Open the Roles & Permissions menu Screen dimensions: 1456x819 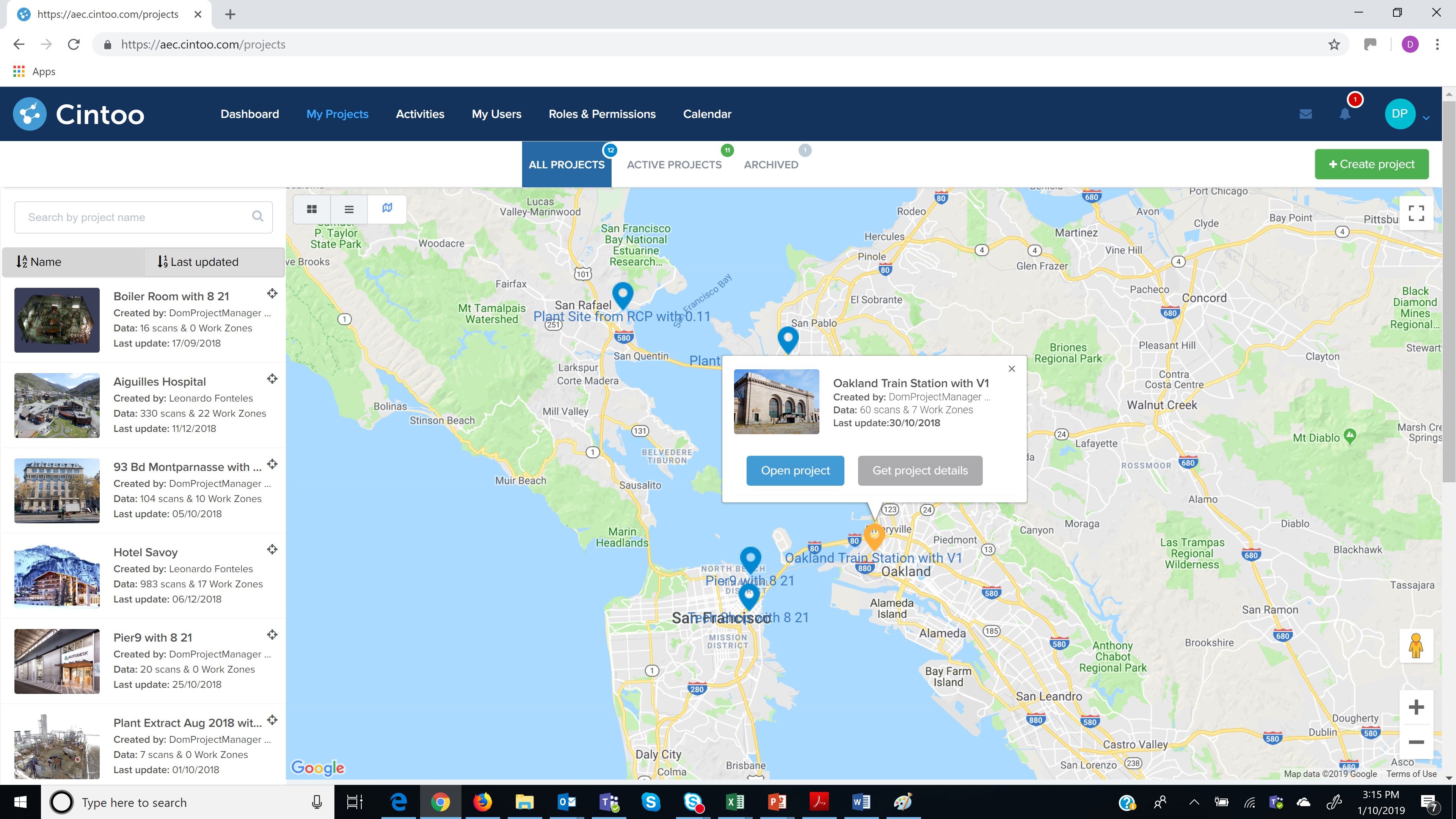pyautogui.click(x=602, y=114)
